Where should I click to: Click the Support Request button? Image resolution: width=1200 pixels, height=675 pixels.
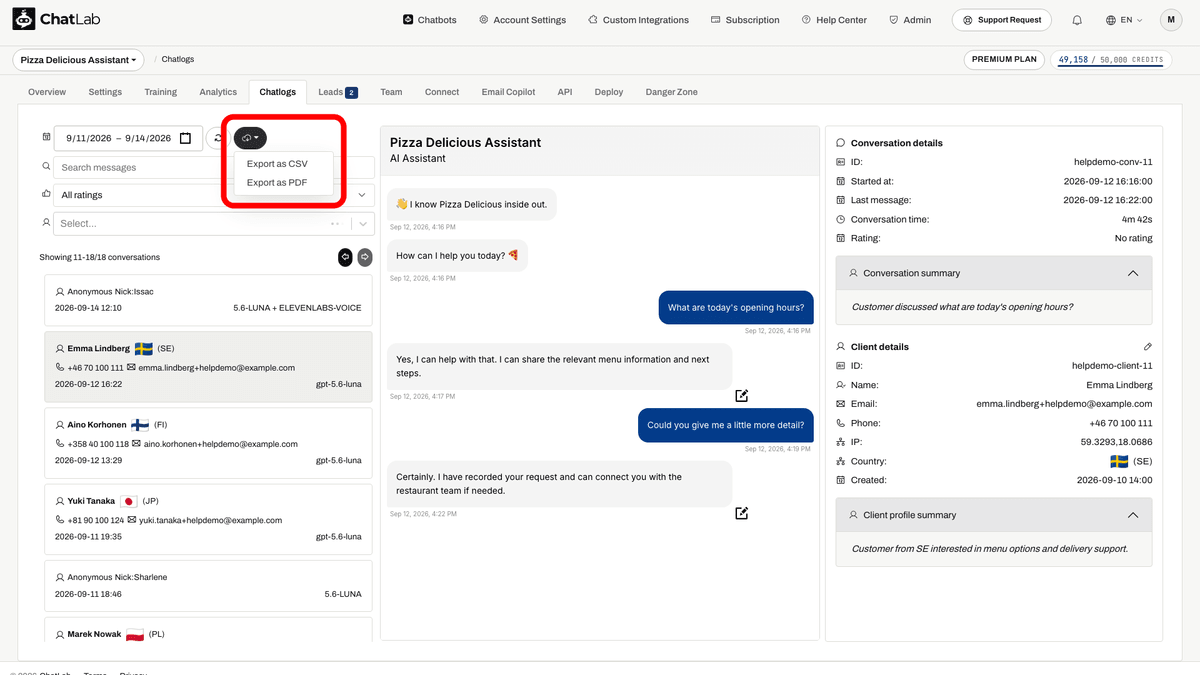coord(1003,20)
